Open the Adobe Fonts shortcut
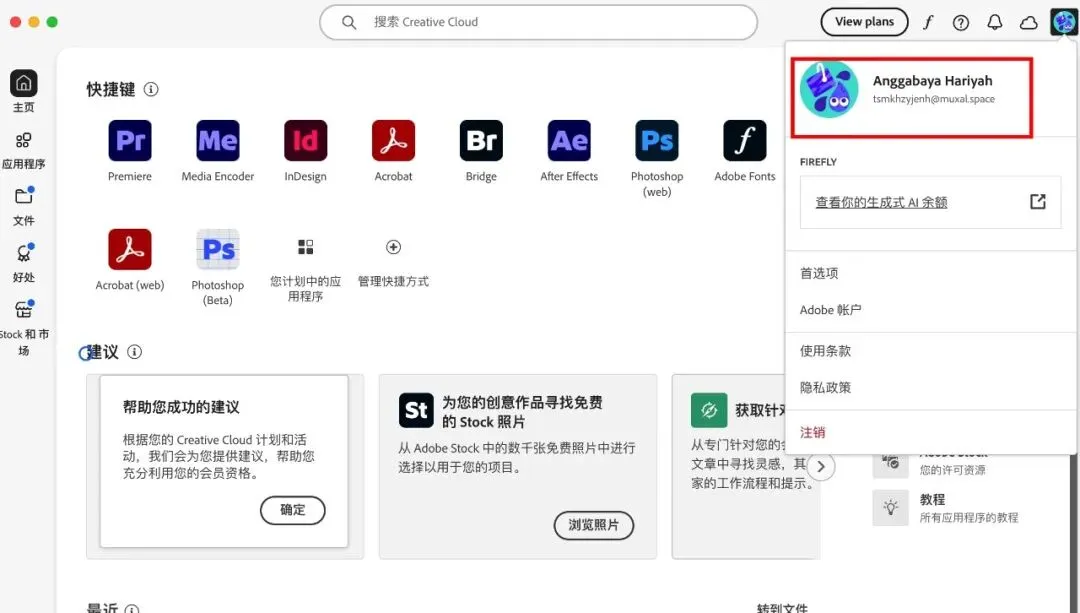The image size is (1080, 613). click(x=745, y=141)
